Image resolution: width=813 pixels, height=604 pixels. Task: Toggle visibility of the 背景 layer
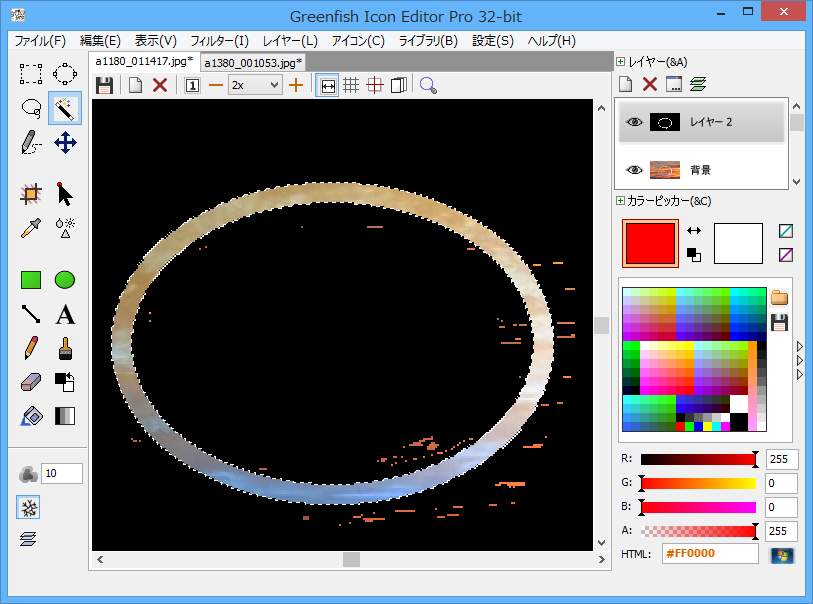tap(633, 170)
